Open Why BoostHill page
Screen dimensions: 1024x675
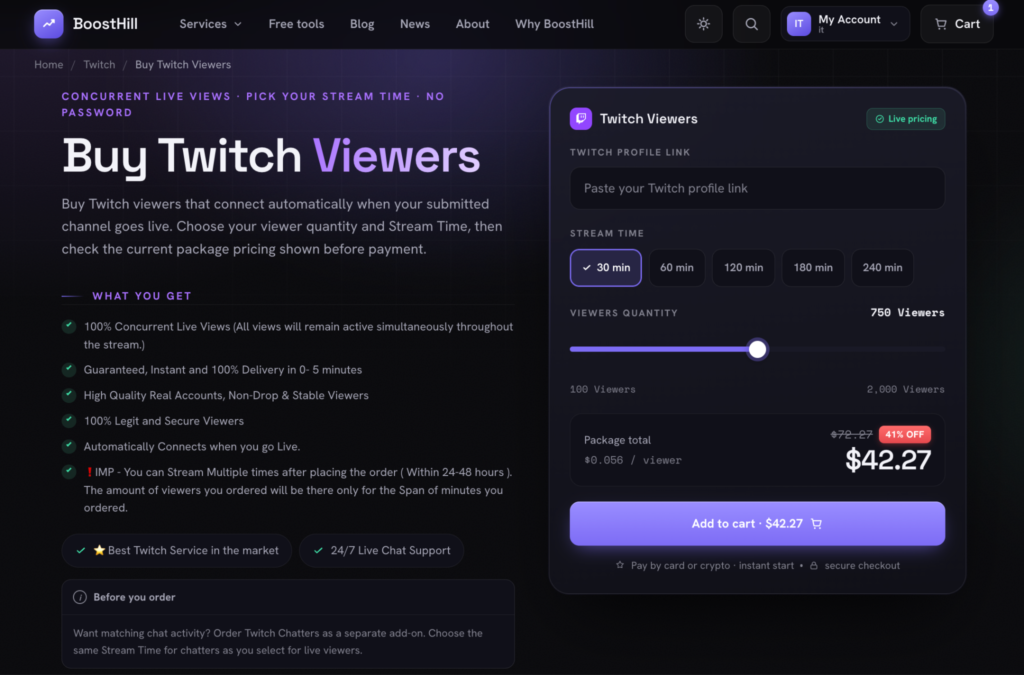pyautogui.click(x=554, y=24)
